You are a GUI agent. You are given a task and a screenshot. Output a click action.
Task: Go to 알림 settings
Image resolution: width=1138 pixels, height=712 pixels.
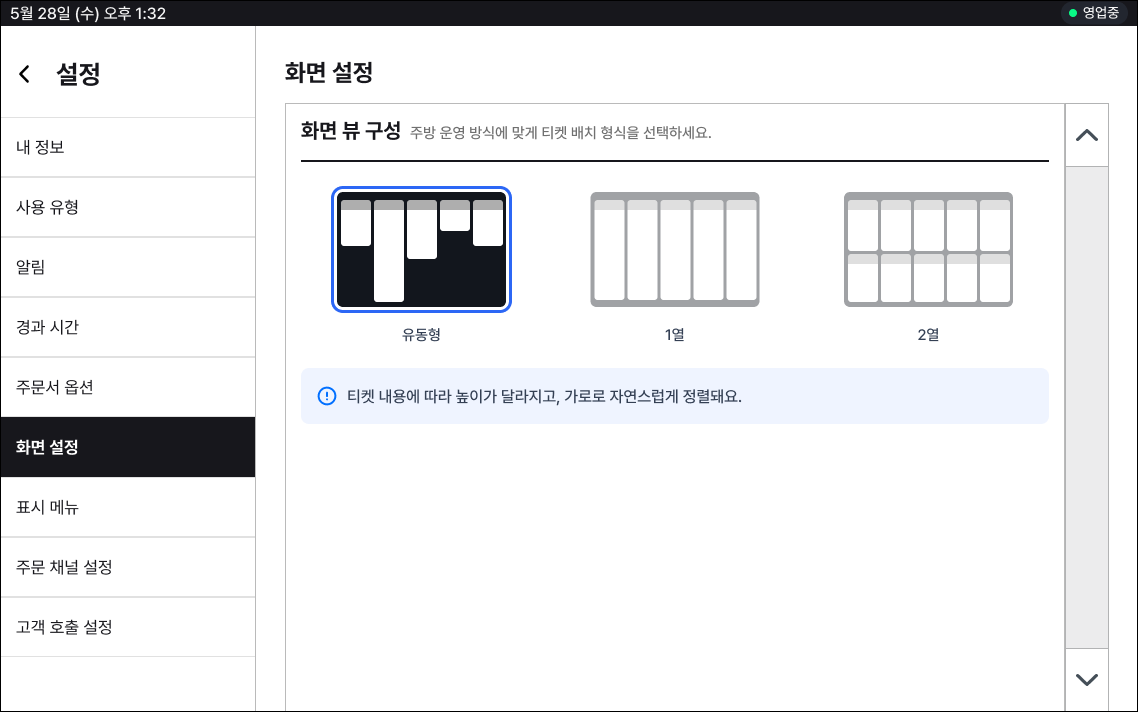coord(128,268)
